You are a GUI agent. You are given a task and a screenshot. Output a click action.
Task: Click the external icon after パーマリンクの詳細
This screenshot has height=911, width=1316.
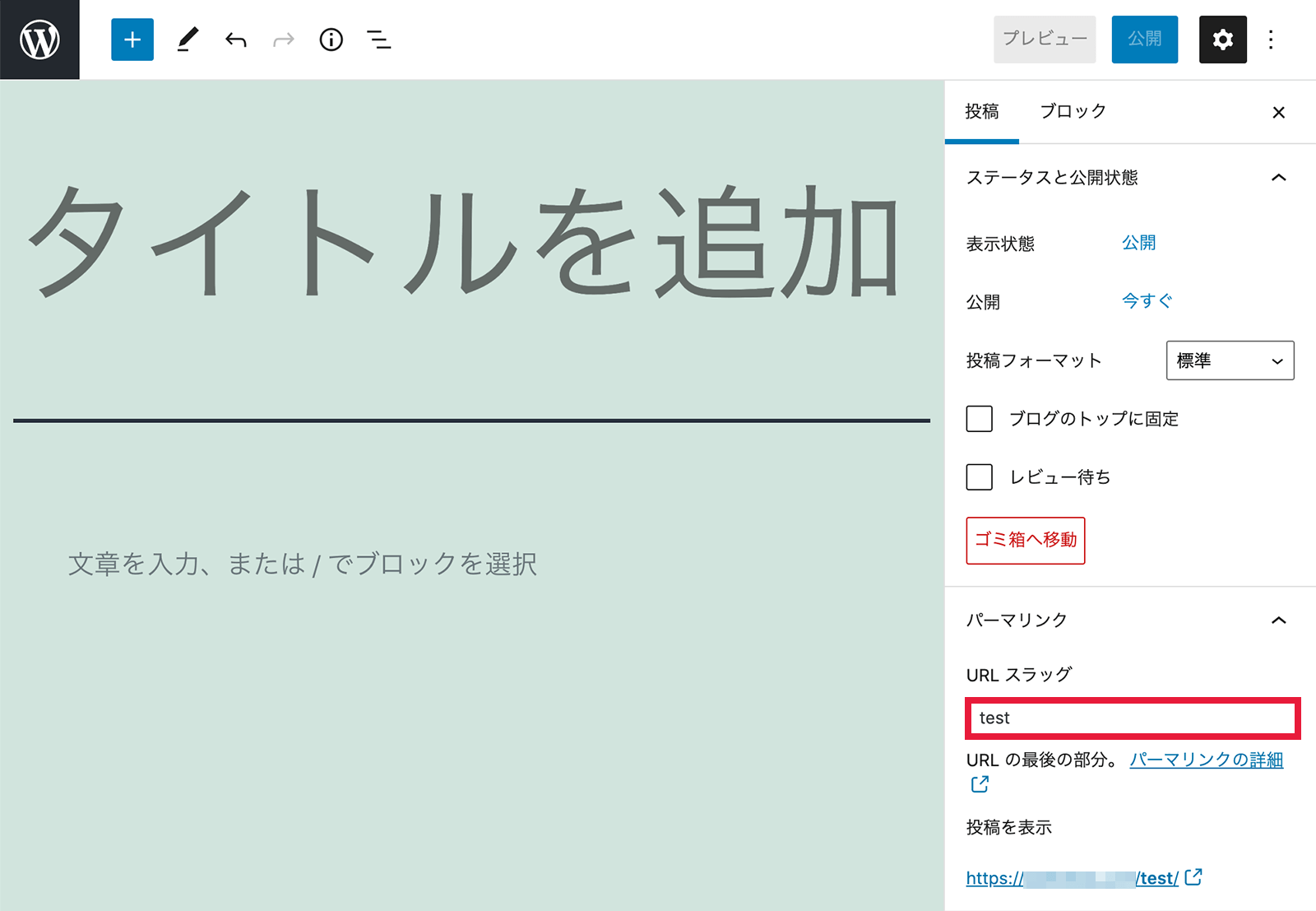pyautogui.click(x=980, y=785)
